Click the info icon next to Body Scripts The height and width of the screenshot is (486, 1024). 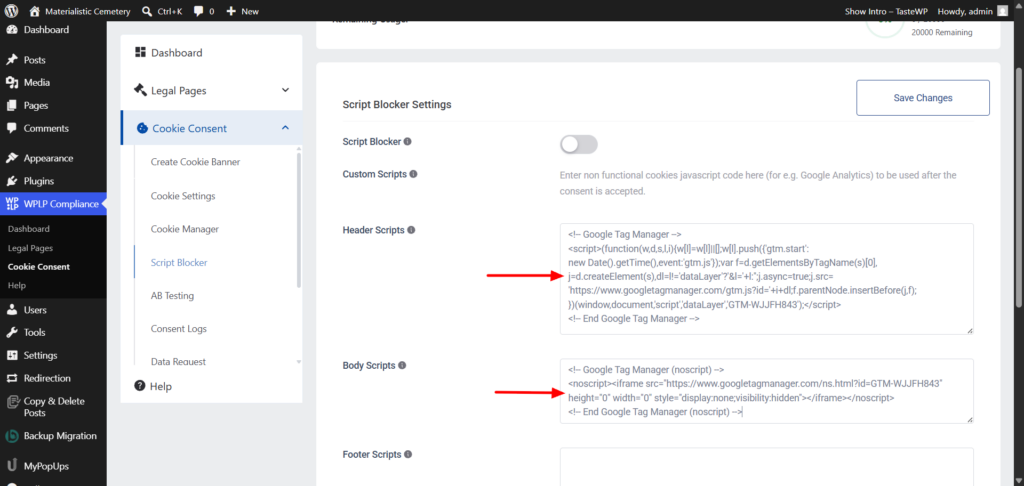(402, 365)
